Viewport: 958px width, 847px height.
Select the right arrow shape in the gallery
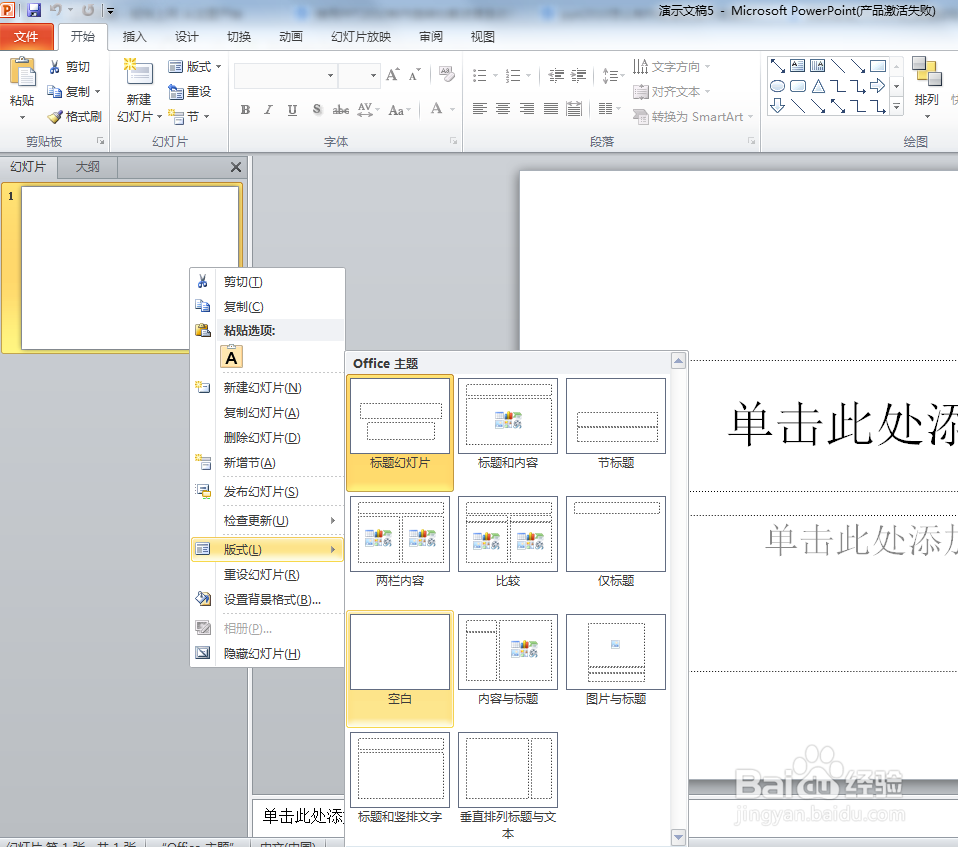[877, 86]
